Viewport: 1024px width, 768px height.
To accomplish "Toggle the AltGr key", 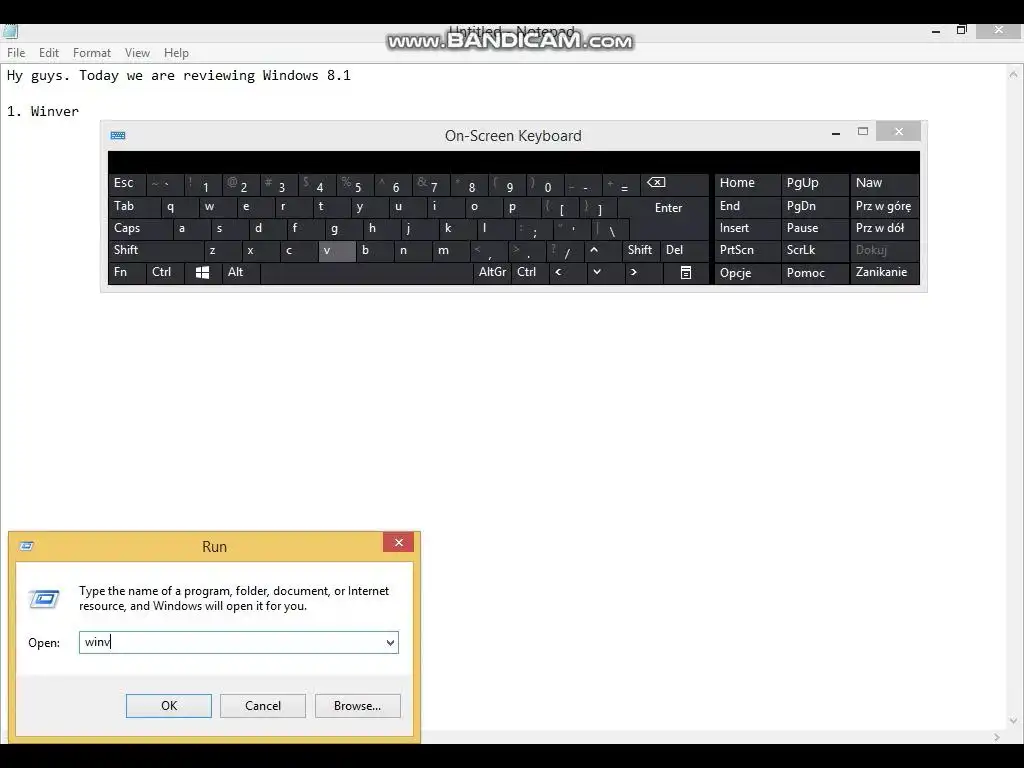I will click(492, 272).
